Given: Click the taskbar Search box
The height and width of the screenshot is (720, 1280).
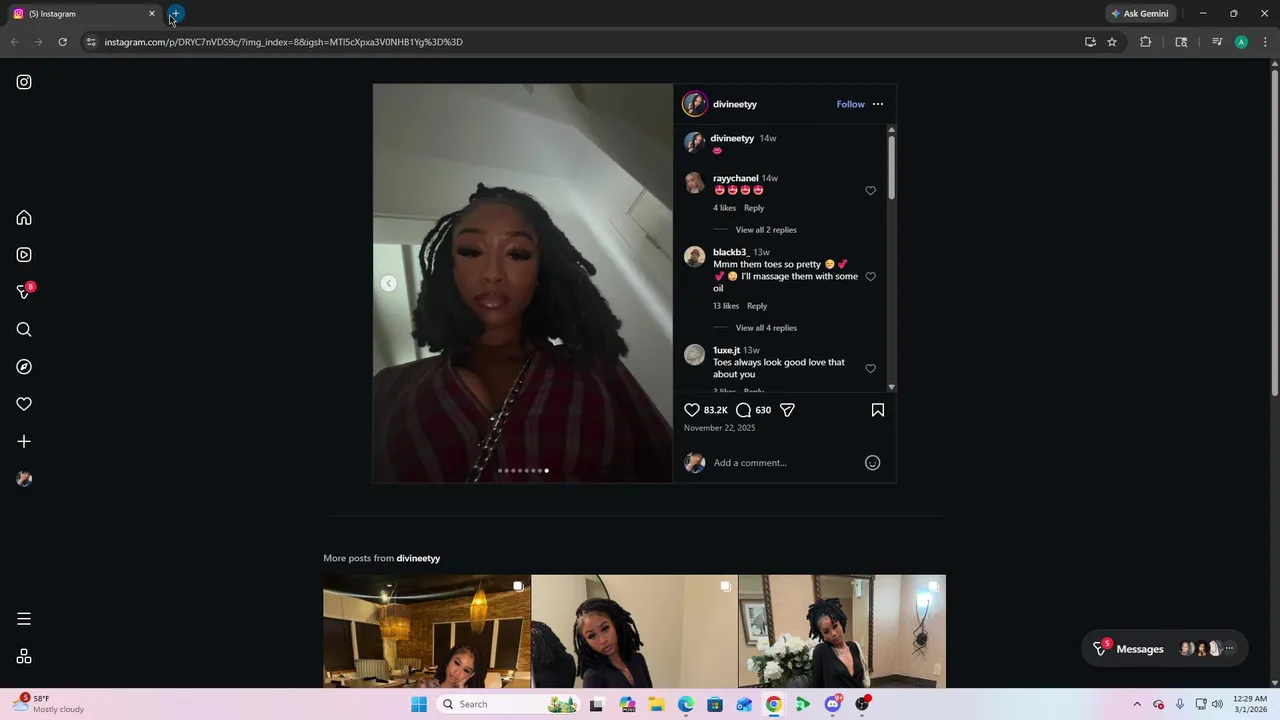Looking at the screenshot, I should pos(510,704).
